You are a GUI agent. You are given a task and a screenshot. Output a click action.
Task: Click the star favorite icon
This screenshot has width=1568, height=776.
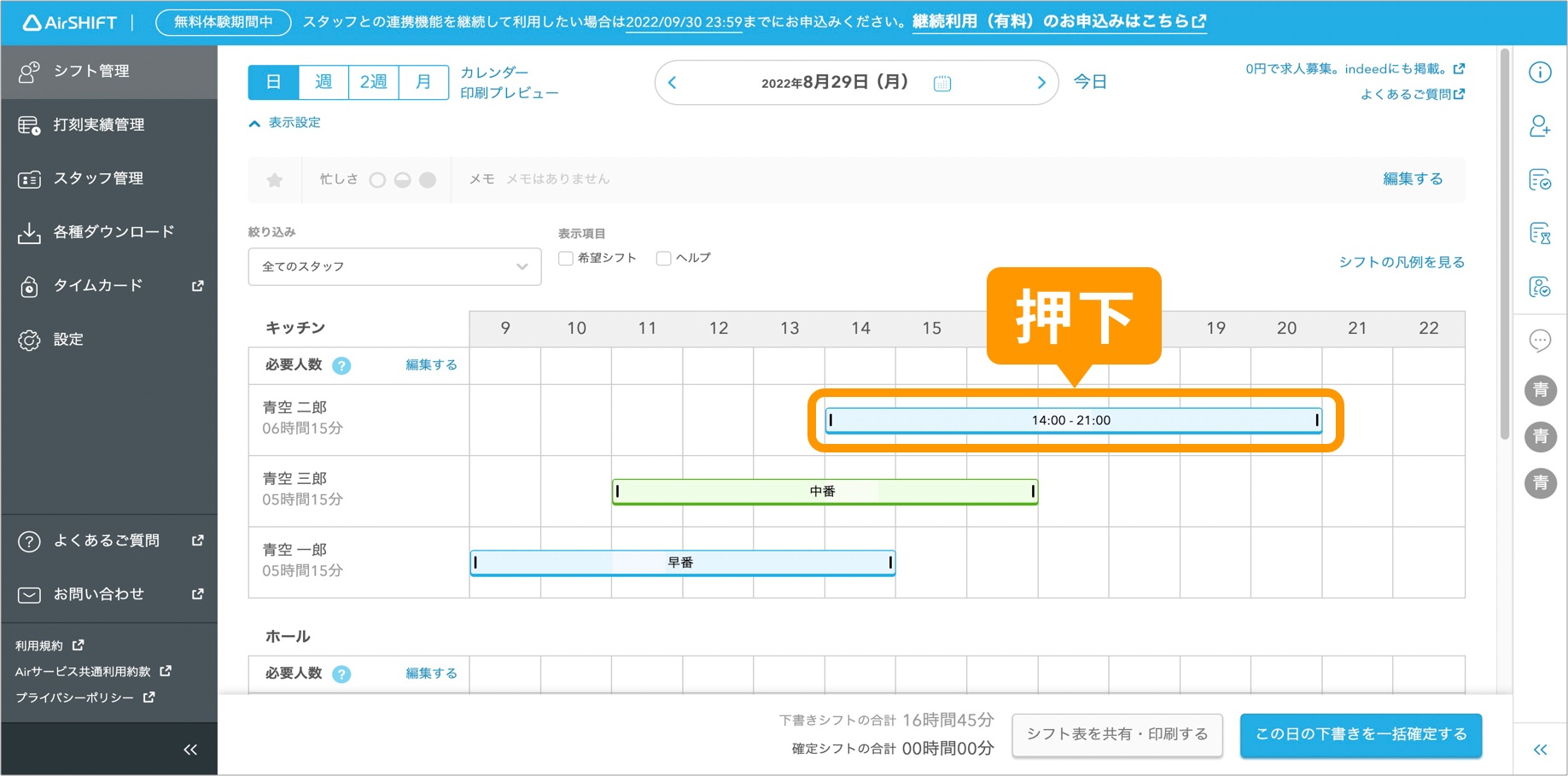click(x=274, y=180)
